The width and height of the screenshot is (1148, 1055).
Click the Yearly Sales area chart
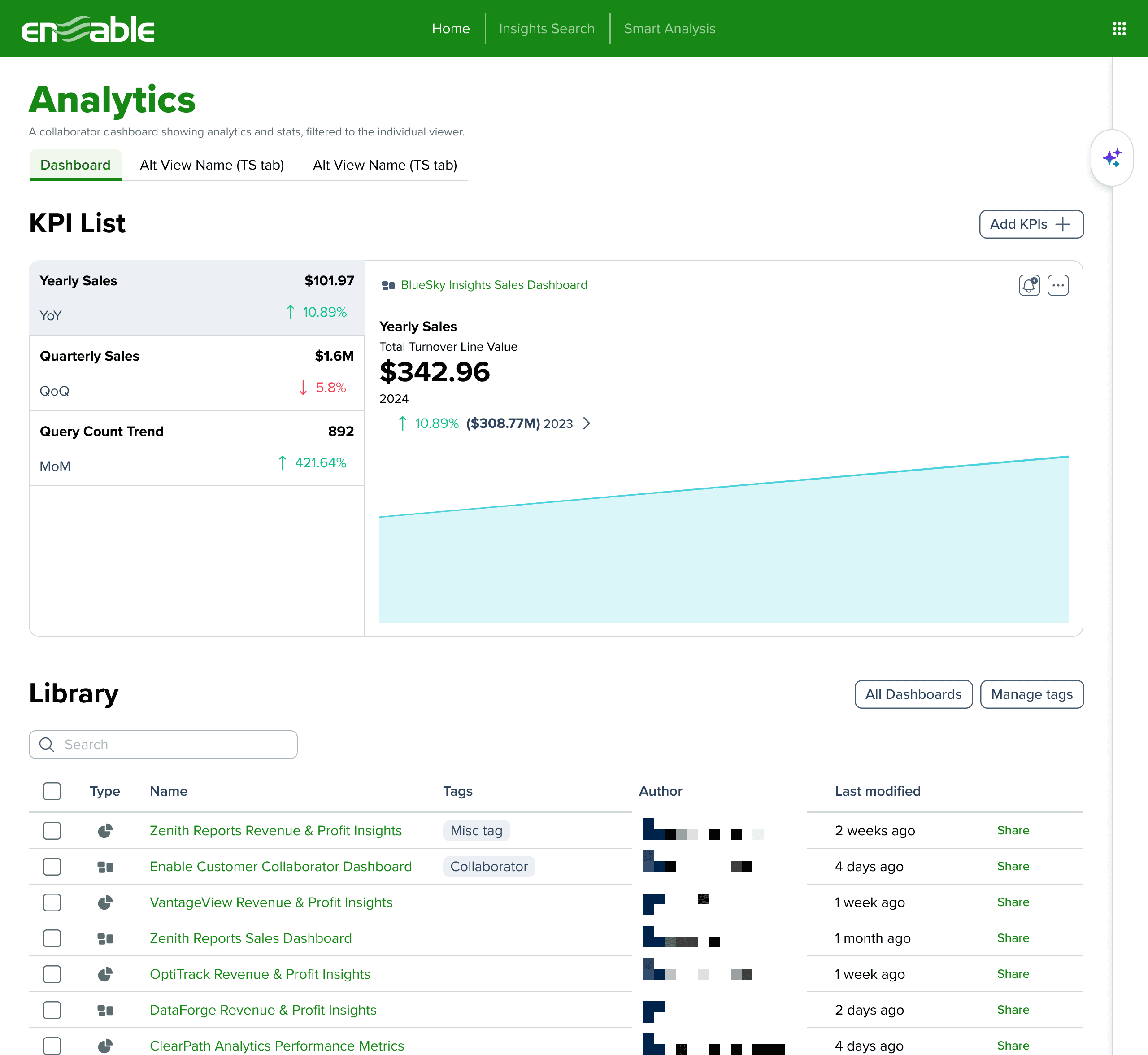point(724,540)
